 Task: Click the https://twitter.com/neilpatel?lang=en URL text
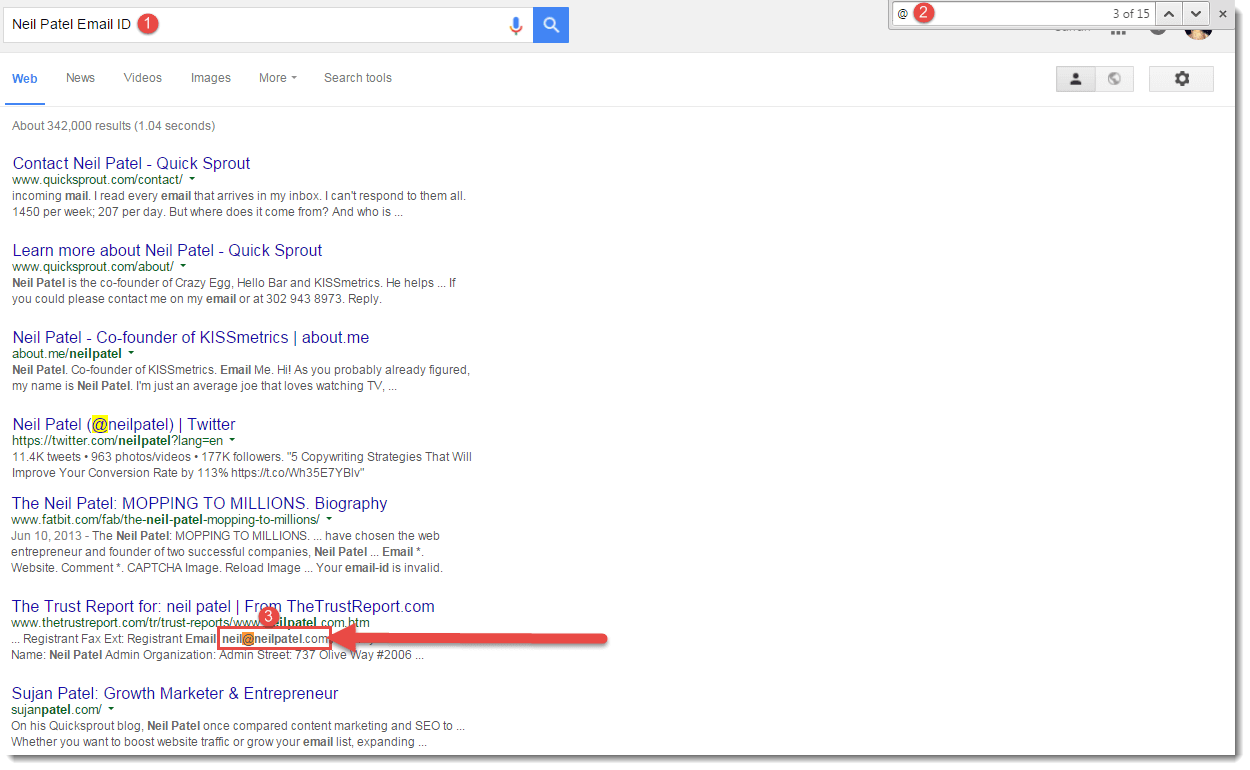click(117, 441)
